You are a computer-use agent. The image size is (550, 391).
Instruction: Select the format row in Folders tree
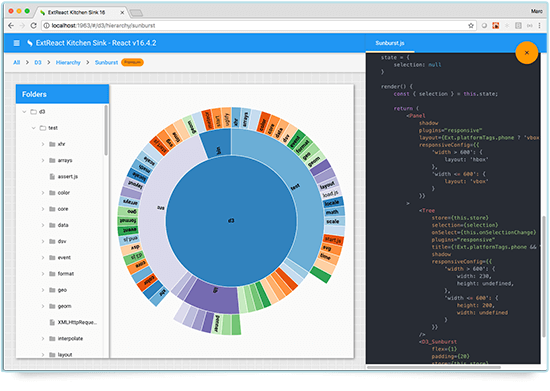(60, 274)
